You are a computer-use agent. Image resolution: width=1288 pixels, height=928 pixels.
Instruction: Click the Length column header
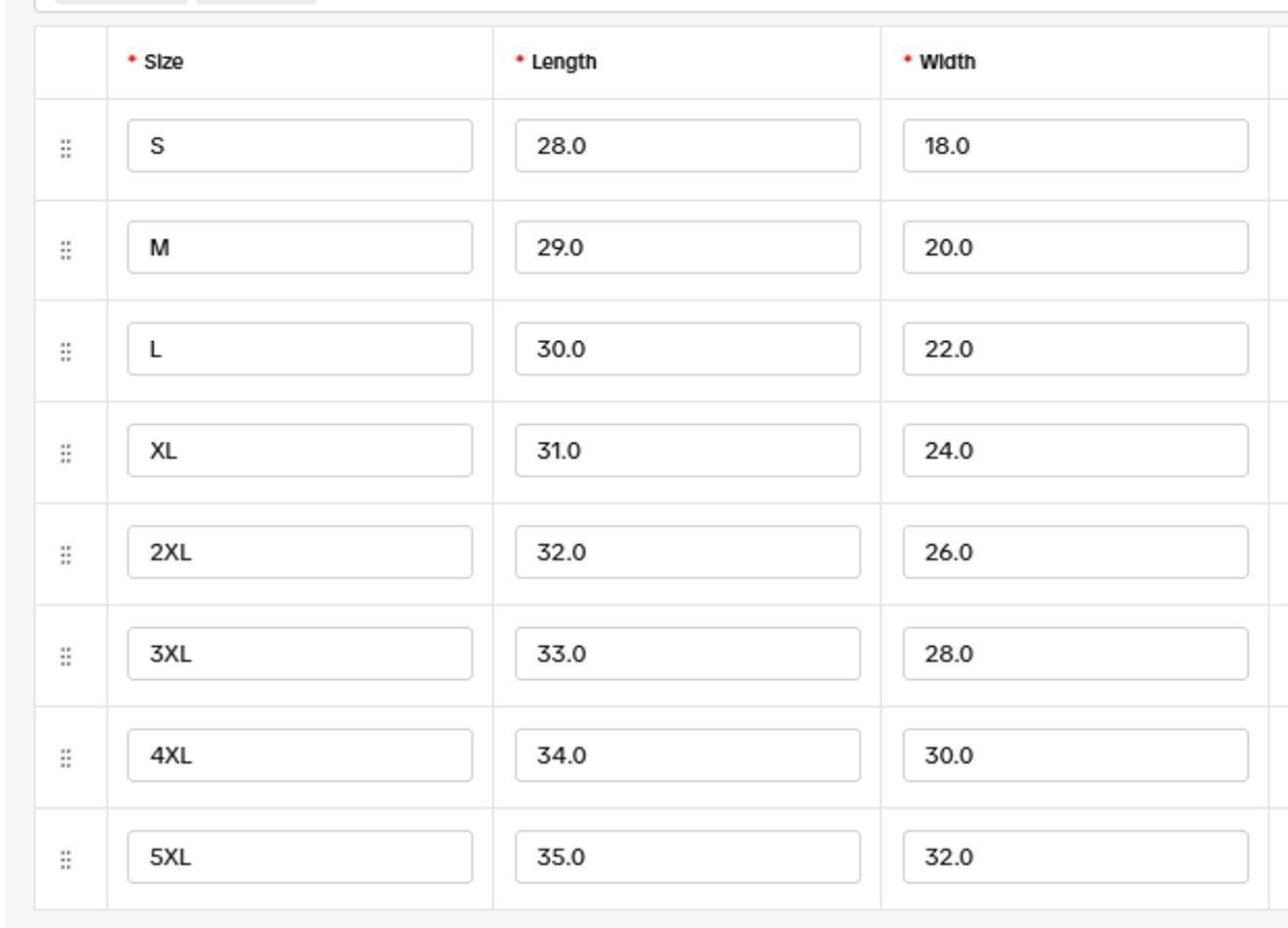coord(564,62)
